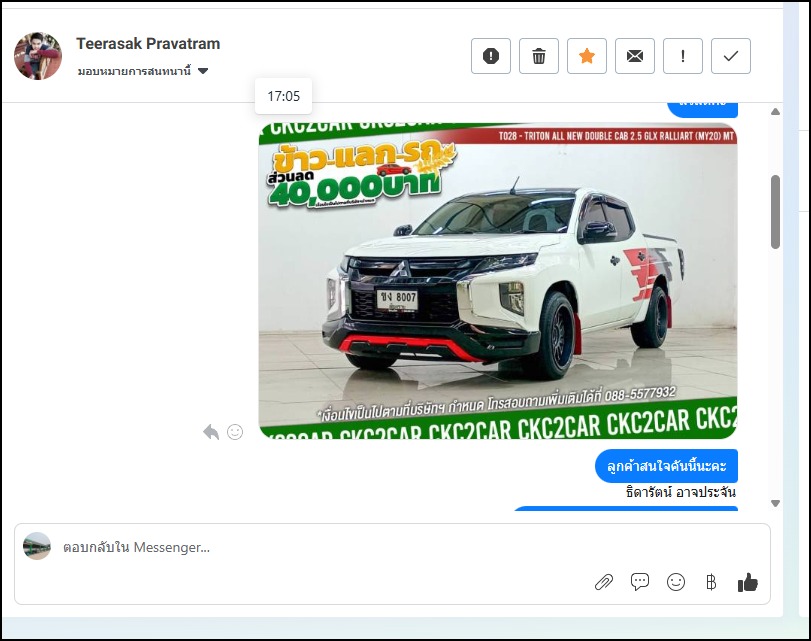React to truck image with smiley icon

click(235, 432)
